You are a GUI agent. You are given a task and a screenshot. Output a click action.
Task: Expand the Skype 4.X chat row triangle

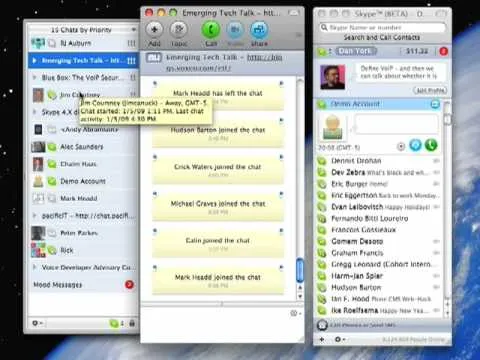34,112
